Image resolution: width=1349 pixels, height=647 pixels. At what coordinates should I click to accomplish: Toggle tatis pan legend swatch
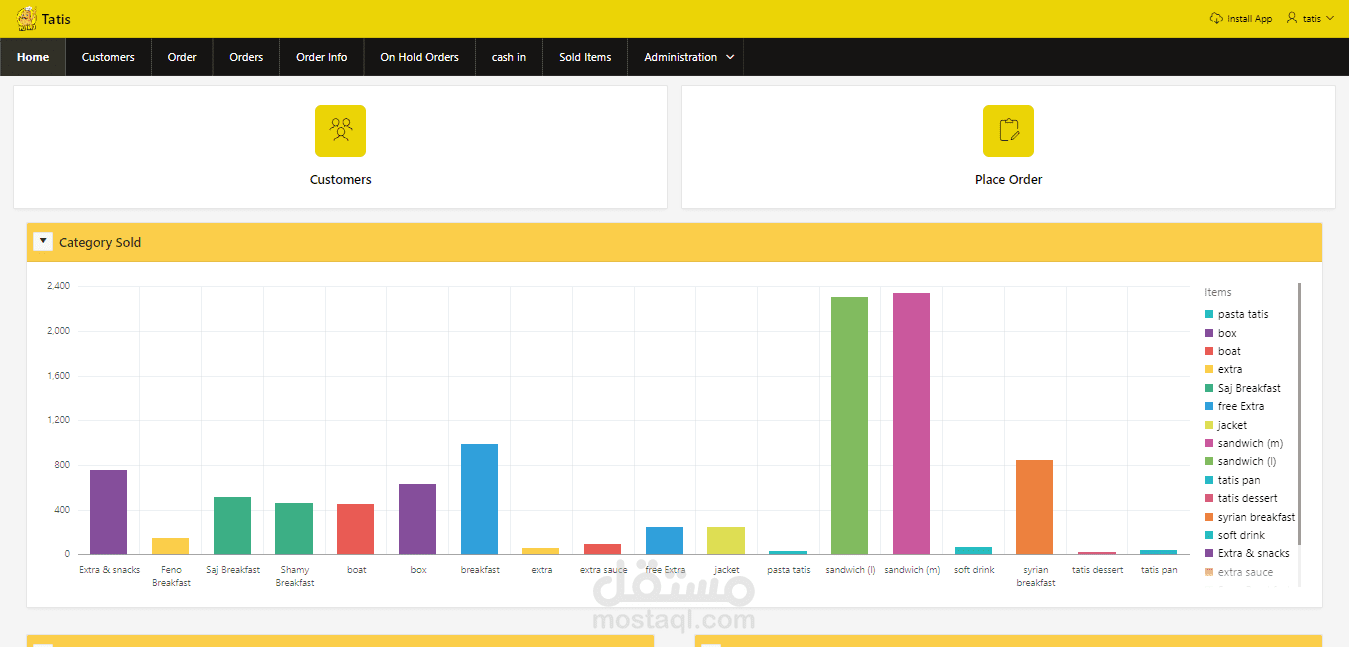pyautogui.click(x=1209, y=480)
